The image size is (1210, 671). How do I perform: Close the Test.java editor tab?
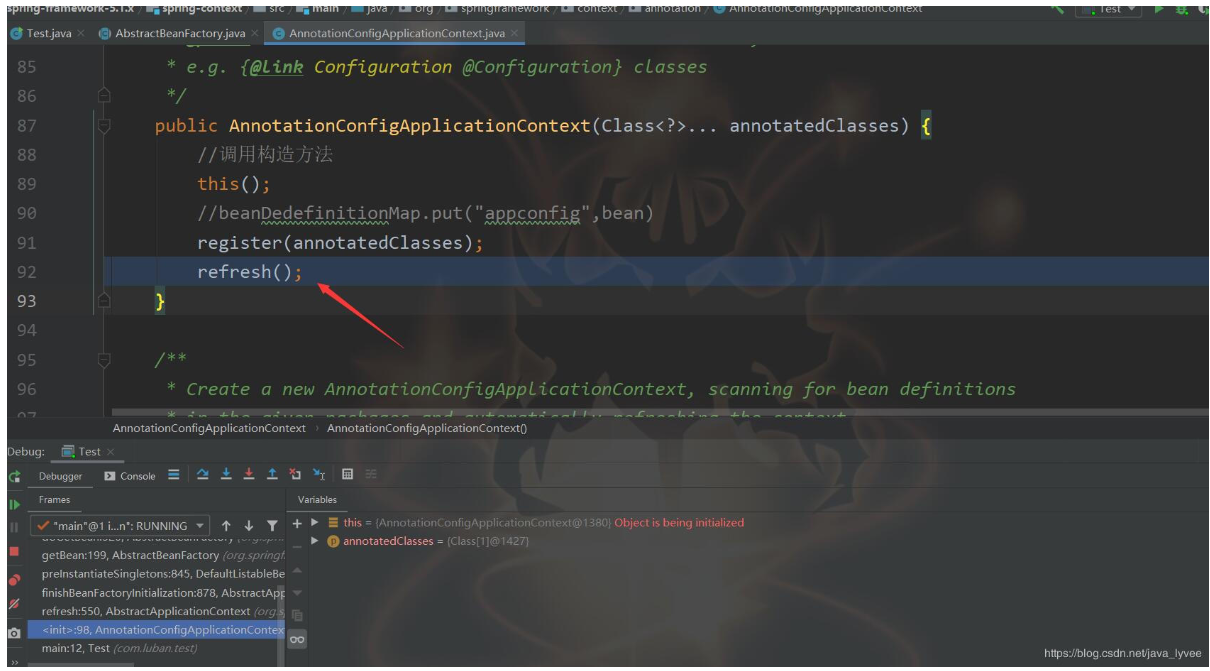click(x=80, y=33)
